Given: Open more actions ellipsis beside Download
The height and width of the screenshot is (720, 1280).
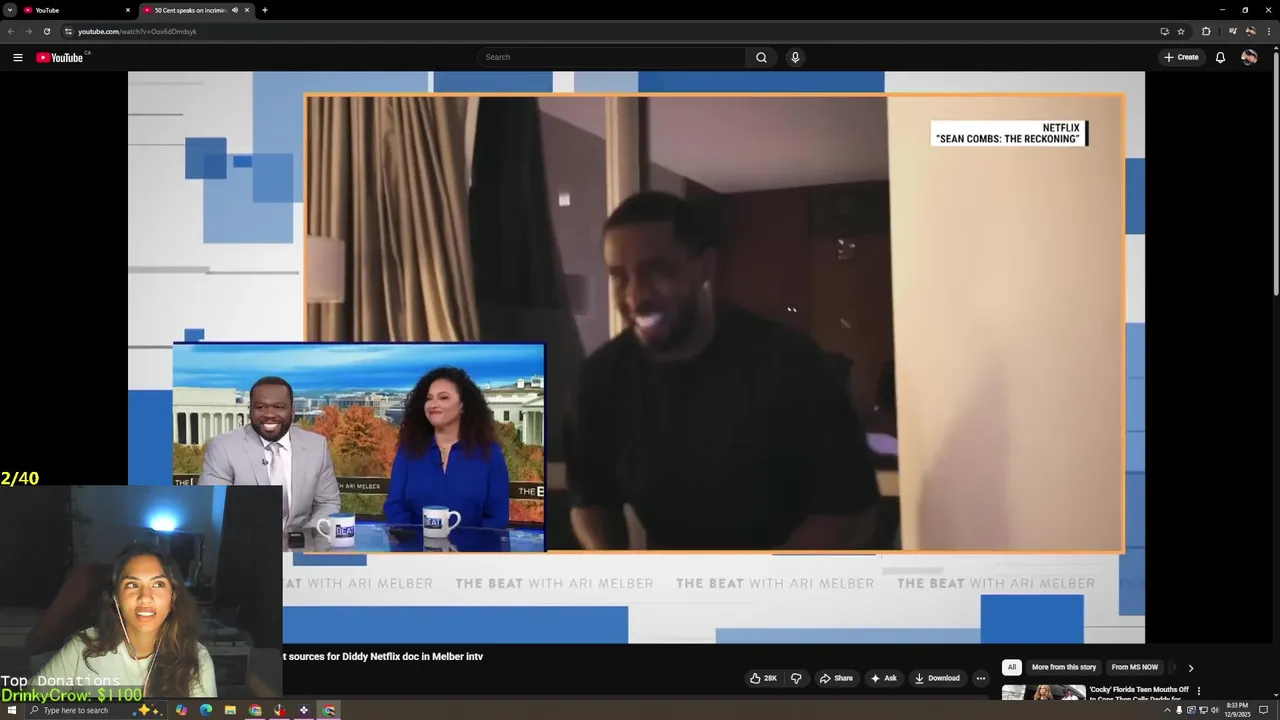Looking at the screenshot, I should (980, 678).
